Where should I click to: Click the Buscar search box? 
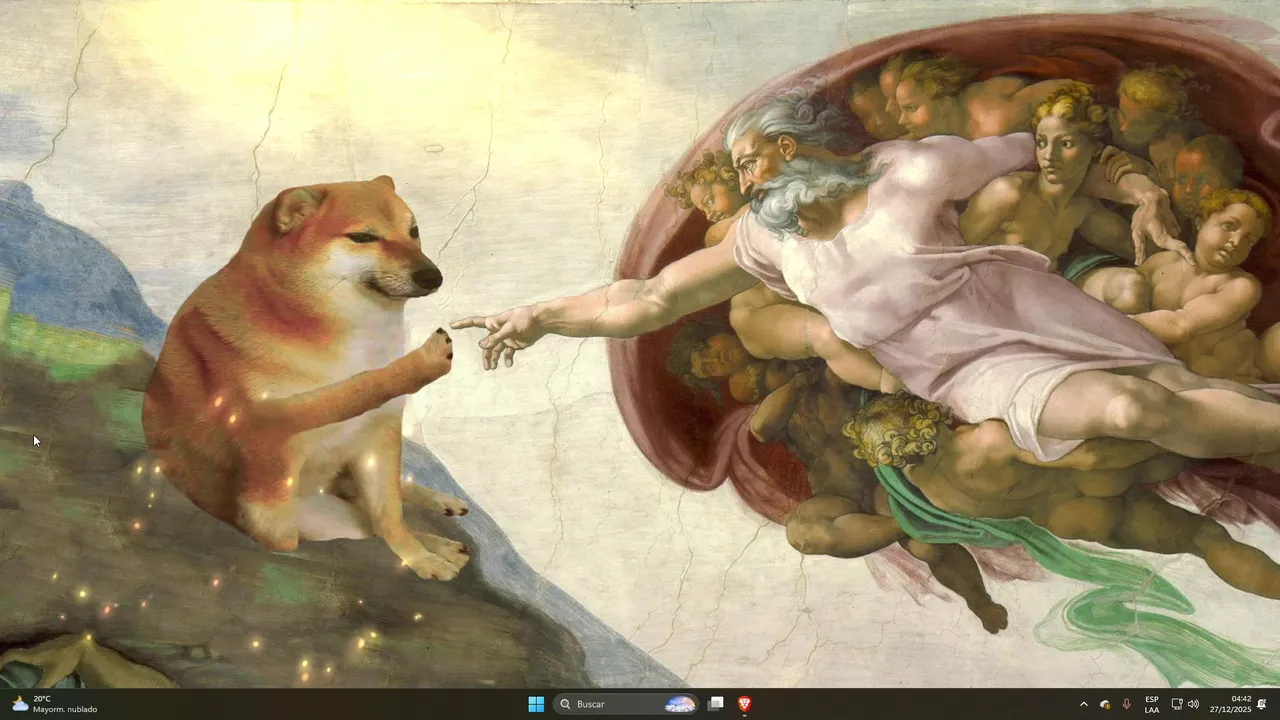click(626, 704)
